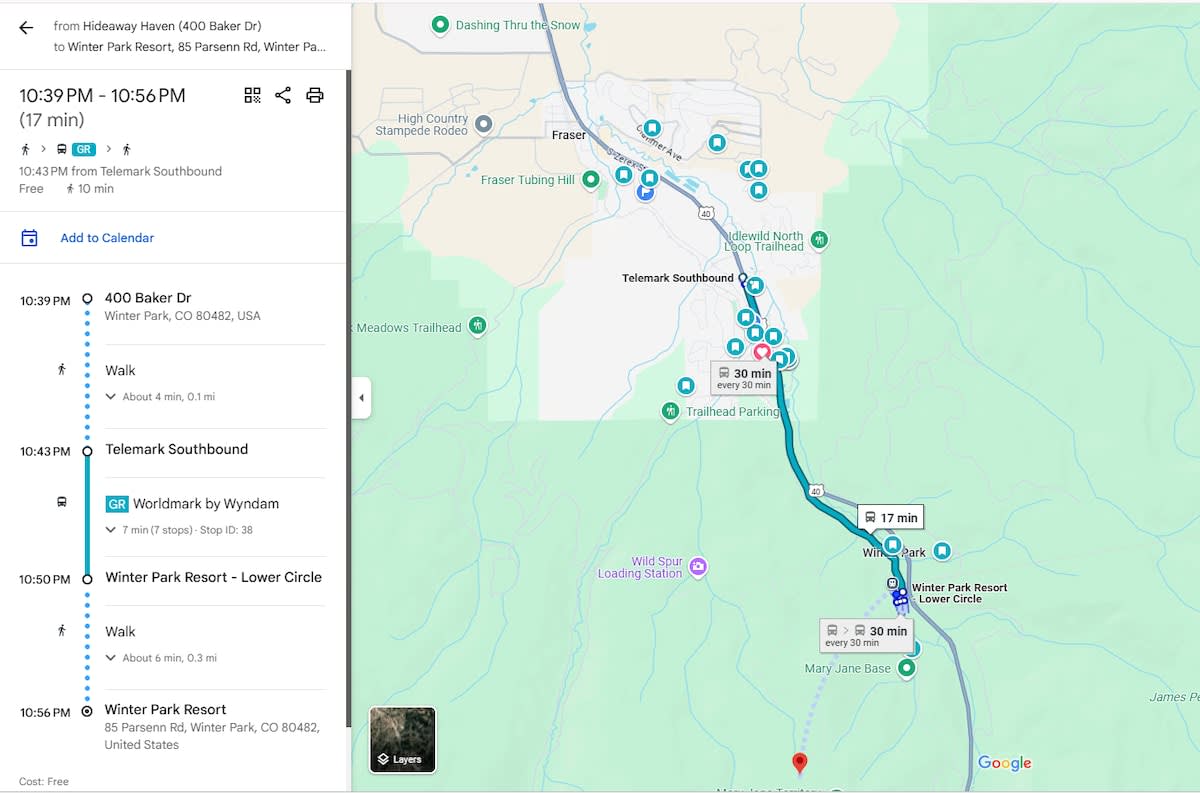This screenshot has width=1200, height=793.
Task: Open the QR code send-to-phone icon
Action: (252, 95)
